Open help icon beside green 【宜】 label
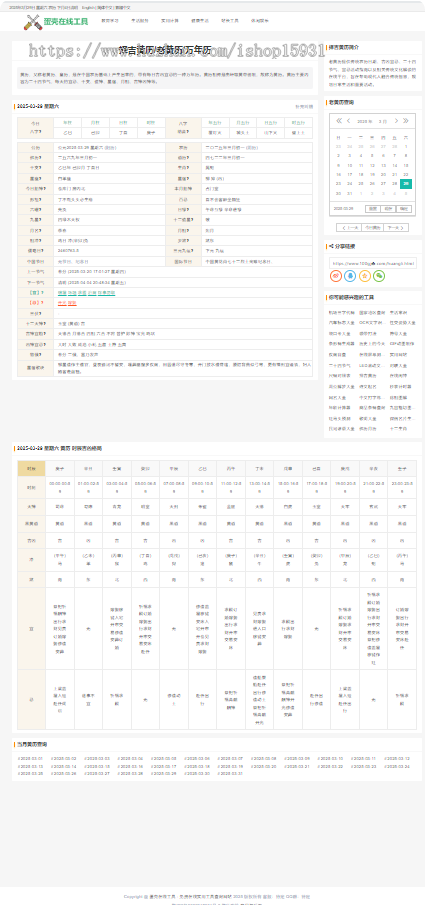 (42, 293)
